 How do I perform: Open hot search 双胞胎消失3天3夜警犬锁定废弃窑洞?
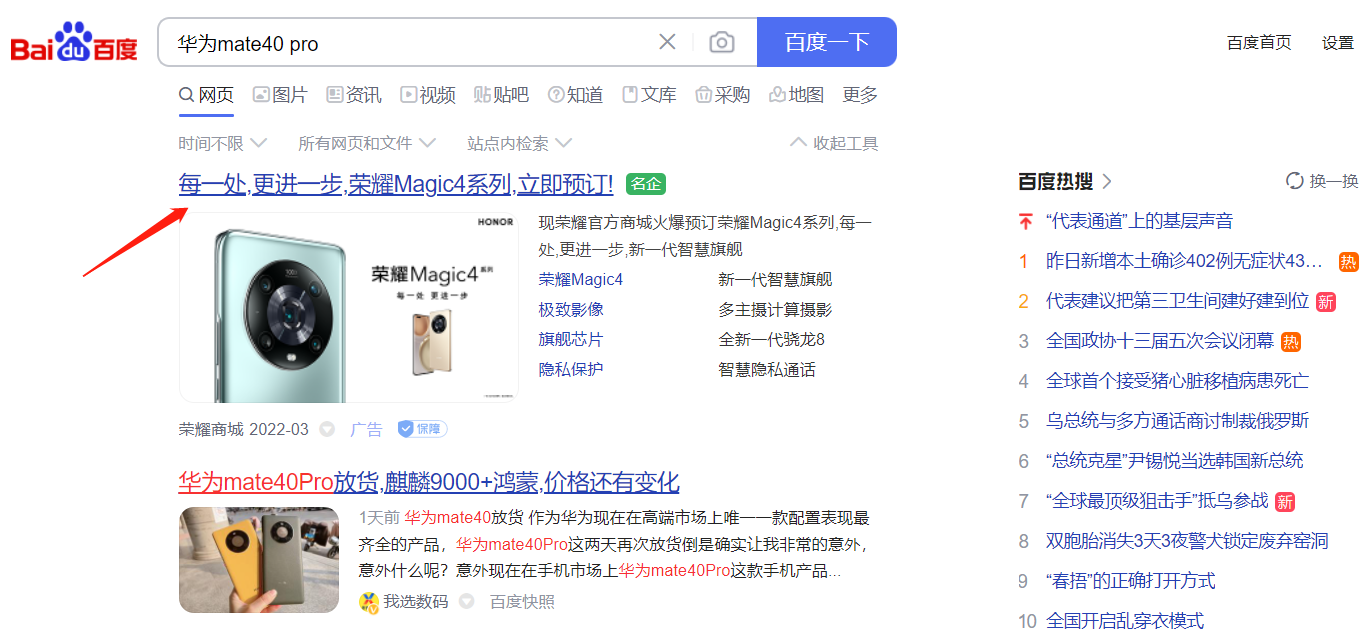1187,541
